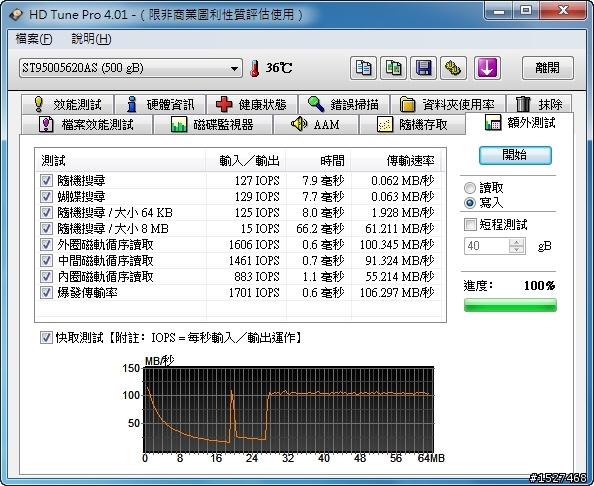594x486 pixels.
Task: Click the 36°C temperature reading
Action: click(x=279, y=68)
